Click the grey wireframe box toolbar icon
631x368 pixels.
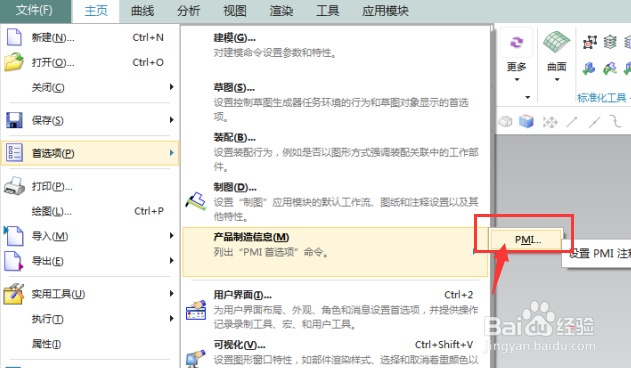505,121
